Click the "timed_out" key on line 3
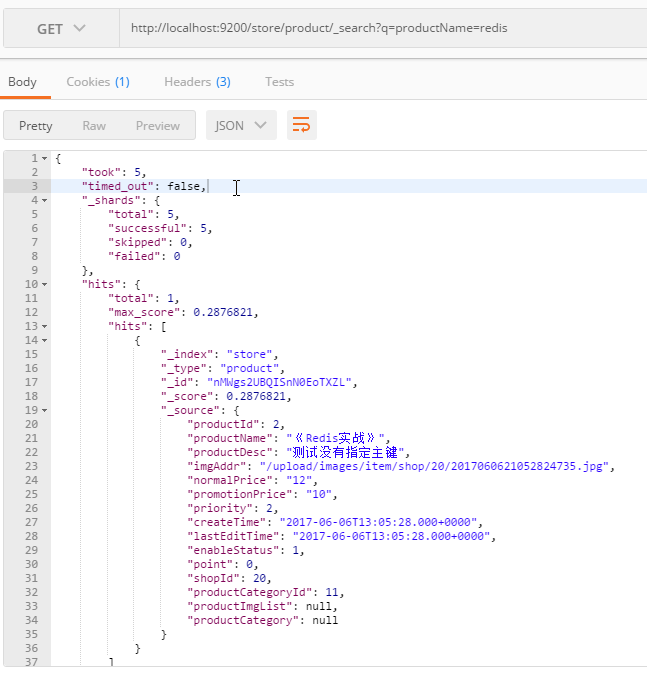Viewport: 647px width, 674px height. point(118,186)
